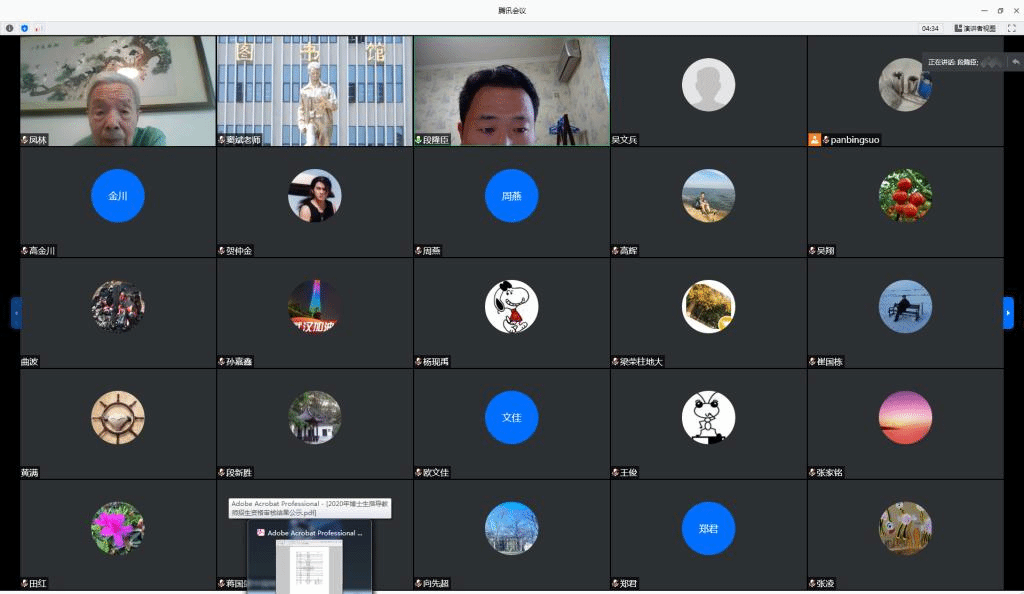Click the 郑君 participant name label

tap(628, 583)
